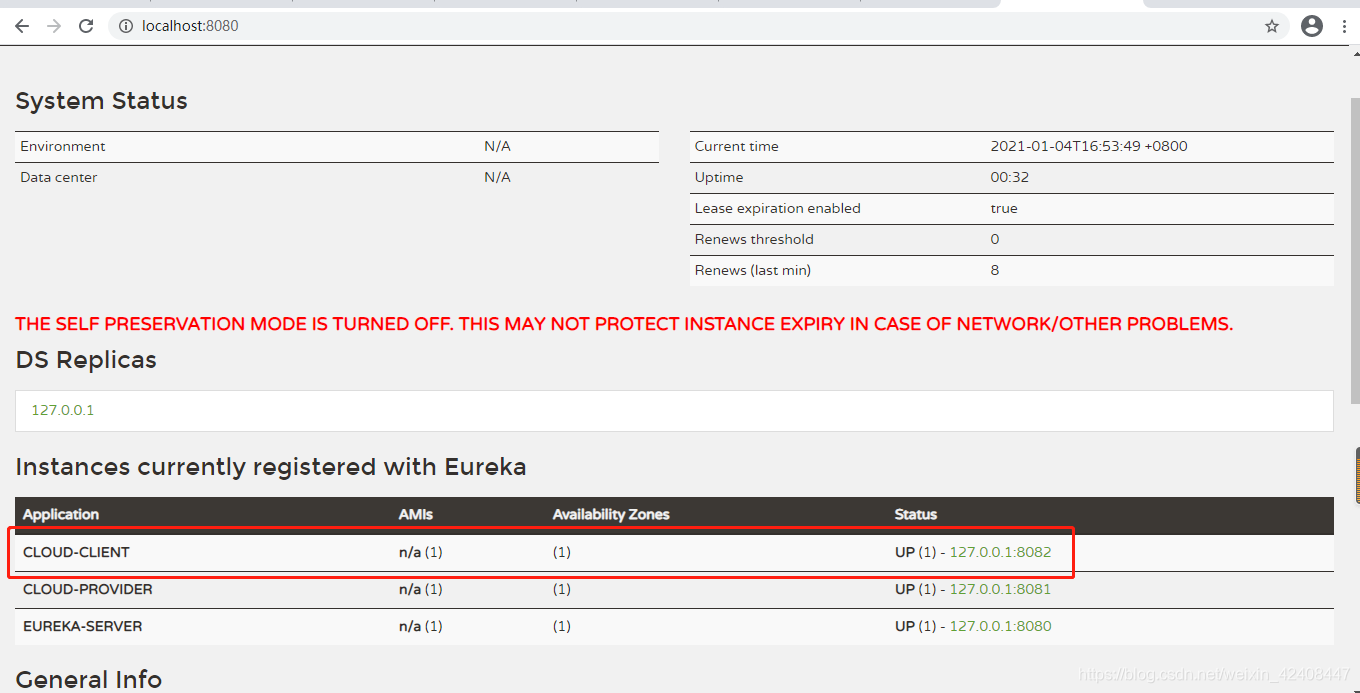Screen dimensions: 1360x693
Task: Click the General Info heading
Action: pyautogui.click(x=89, y=680)
